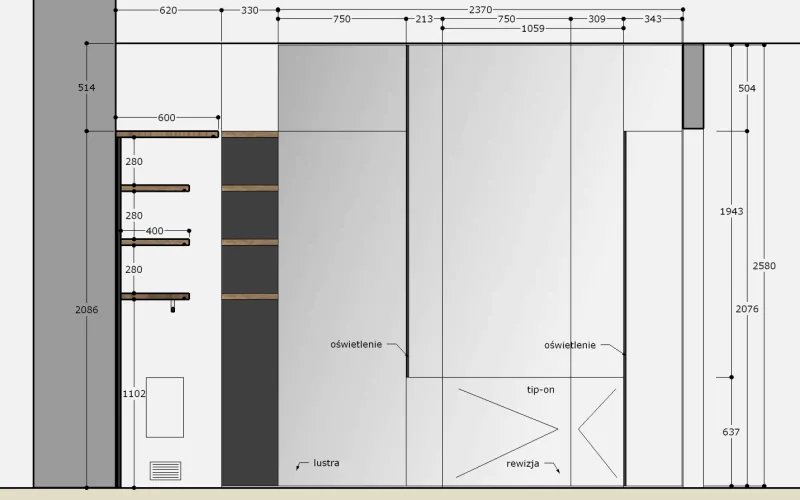This screenshot has width=800, height=500.
Task: Select the 514 height dimension
Action: point(87,88)
